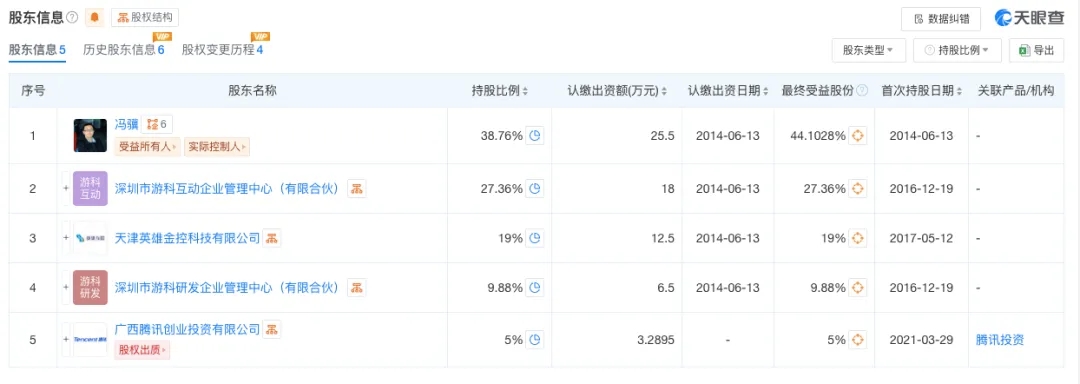Click the 导出 export button
Image resolution: width=1080 pixels, height=384 pixels.
(x=1036, y=50)
